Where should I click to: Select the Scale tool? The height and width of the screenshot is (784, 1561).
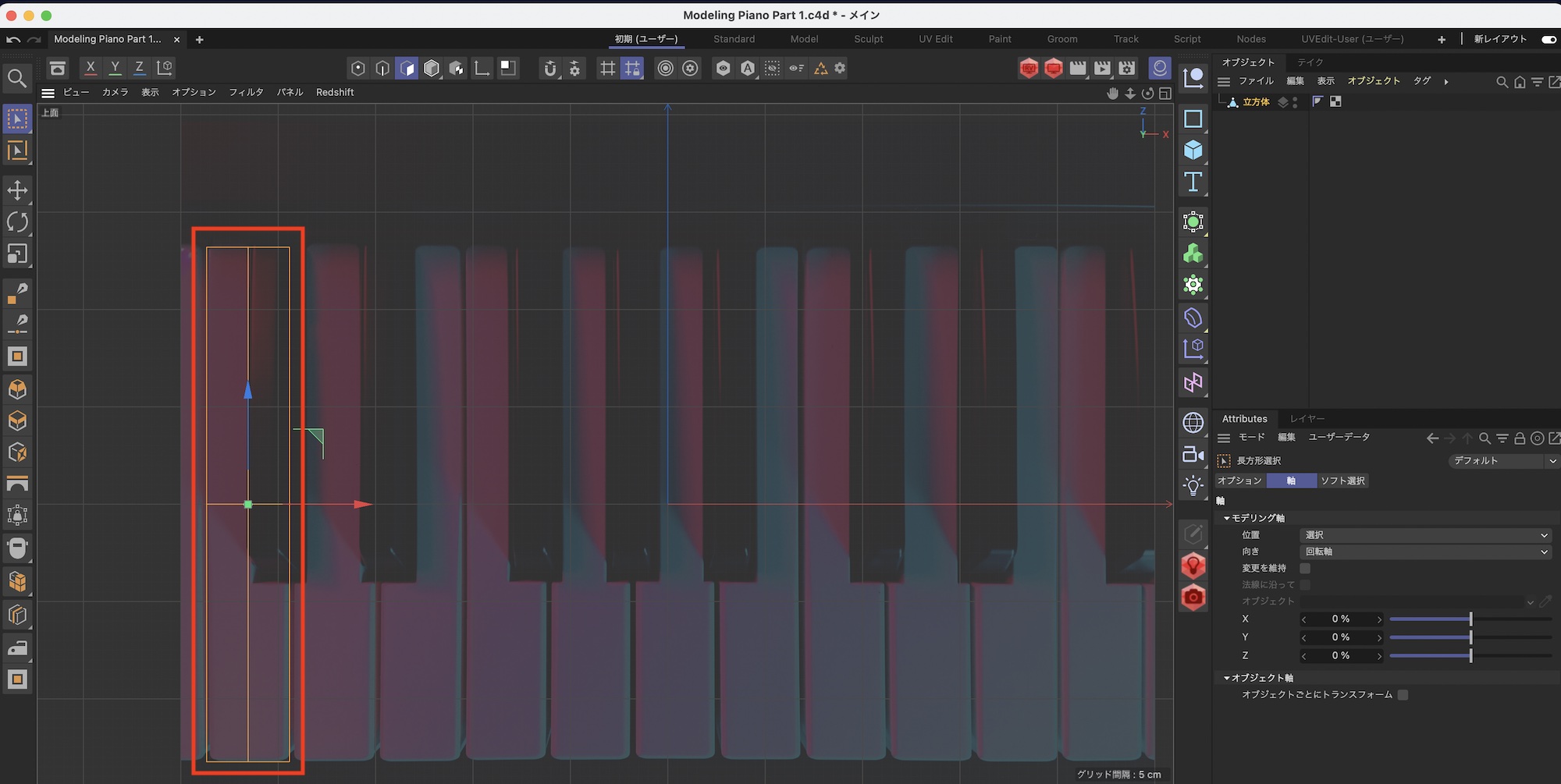[x=17, y=254]
